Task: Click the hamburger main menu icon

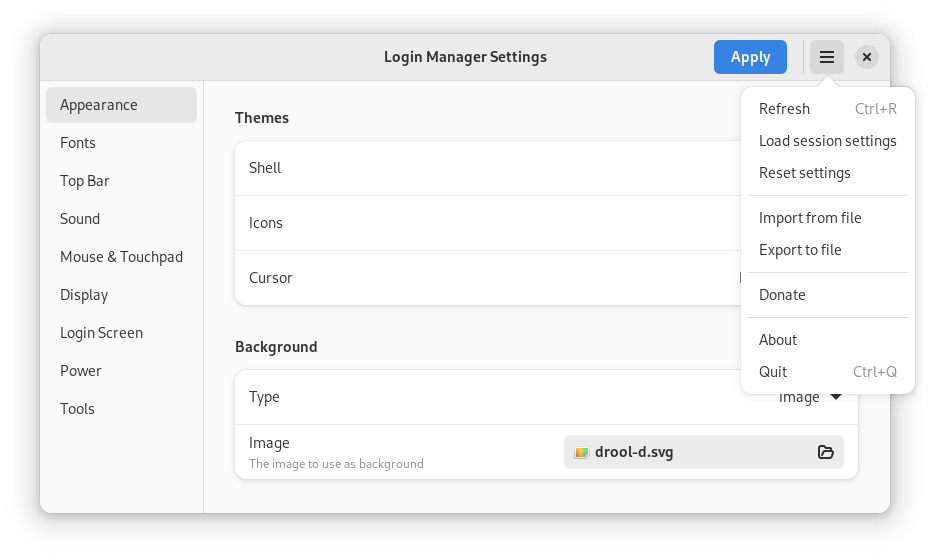Action: tap(826, 57)
